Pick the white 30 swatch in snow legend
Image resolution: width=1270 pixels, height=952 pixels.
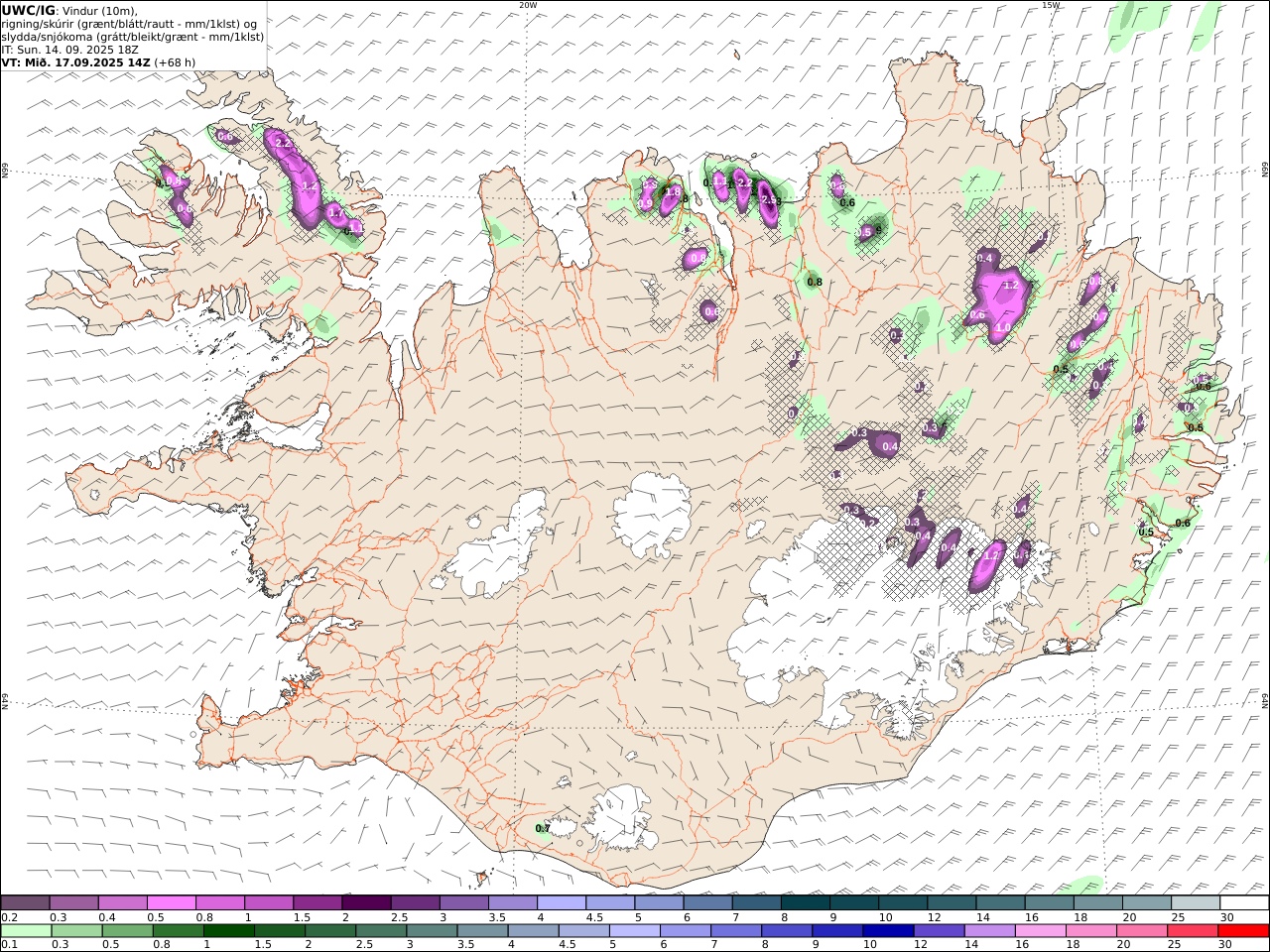click(1244, 902)
